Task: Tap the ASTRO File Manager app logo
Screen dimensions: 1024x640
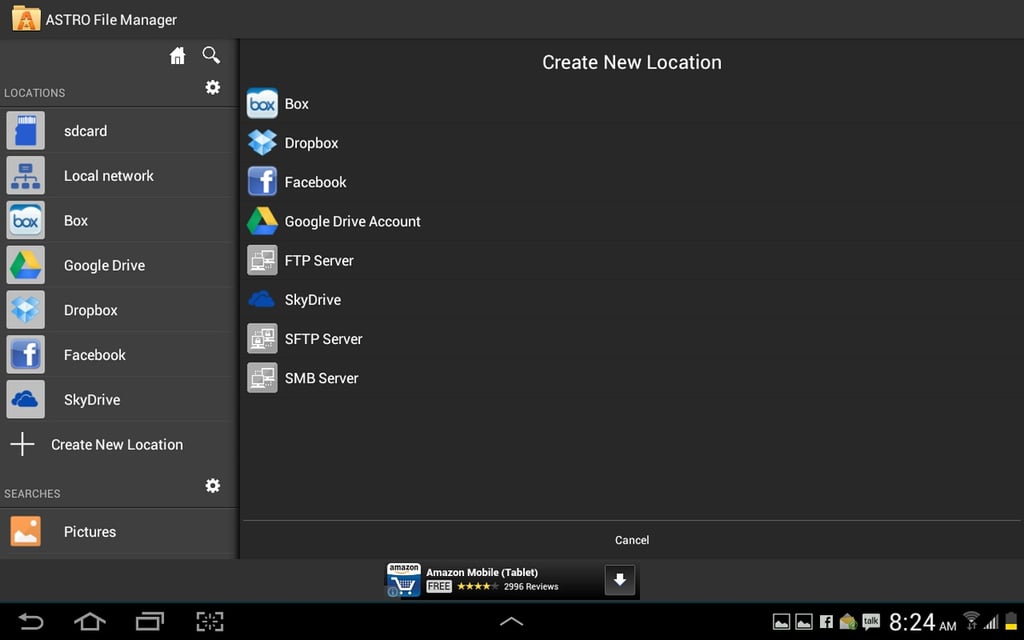Action: pos(26,18)
